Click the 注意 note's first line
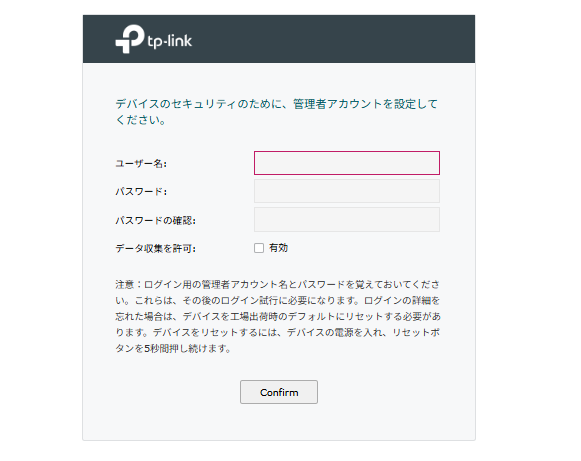The width and height of the screenshot is (581, 461). [x=278, y=285]
